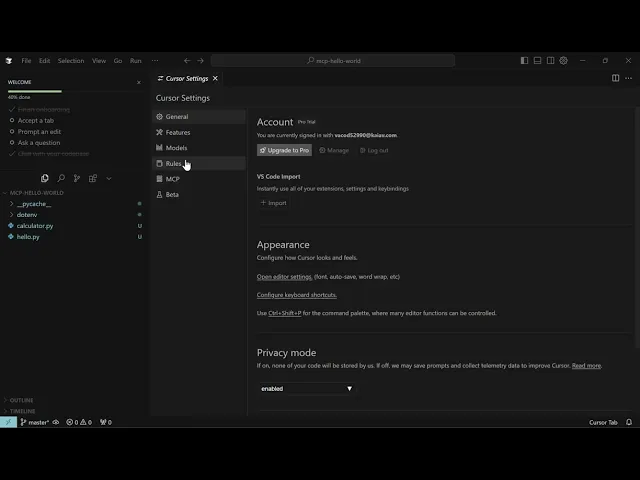
Task: Close the Welcome panel
Action: (x=139, y=82)
